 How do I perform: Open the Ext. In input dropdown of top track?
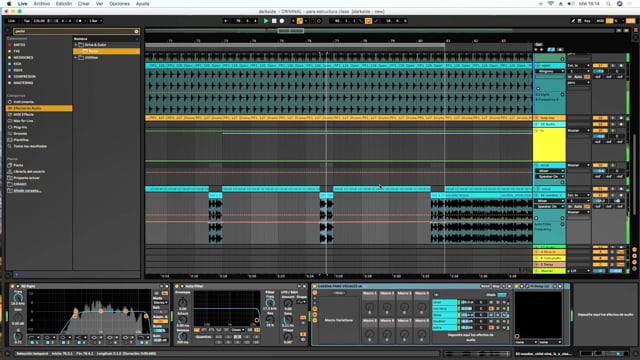(578, 65)
